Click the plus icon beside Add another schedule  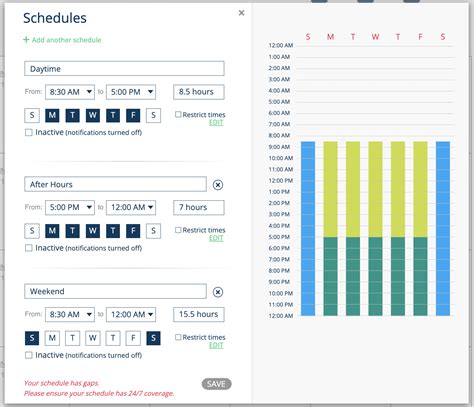pos(26,40)
